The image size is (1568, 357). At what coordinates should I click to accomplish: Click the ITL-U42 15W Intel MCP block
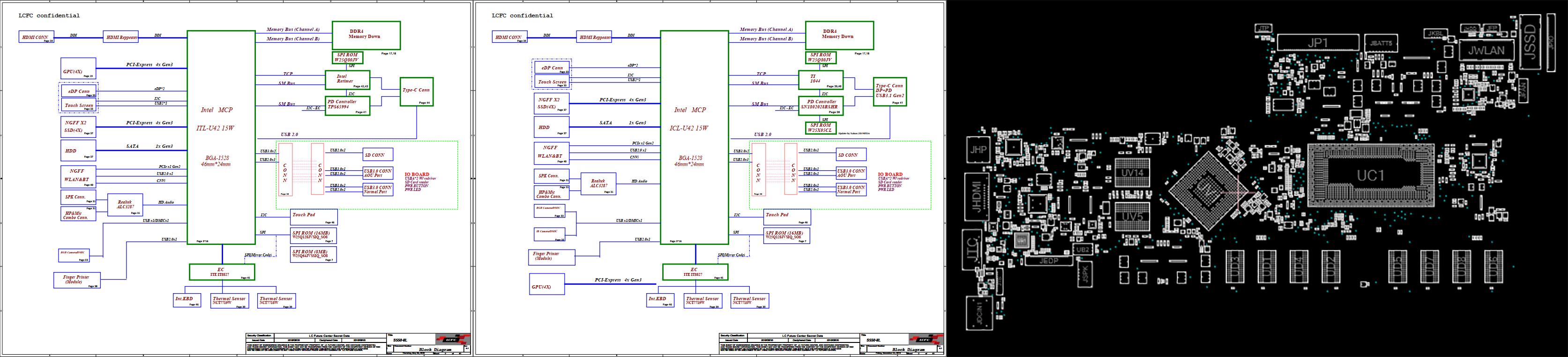(221, 137)
